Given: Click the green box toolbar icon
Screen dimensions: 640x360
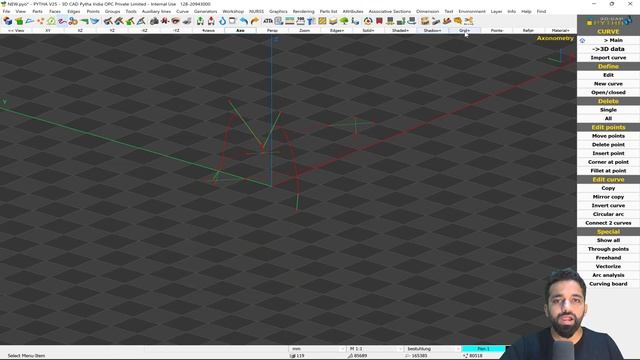Looking at the screenshot, I should 19,21.
